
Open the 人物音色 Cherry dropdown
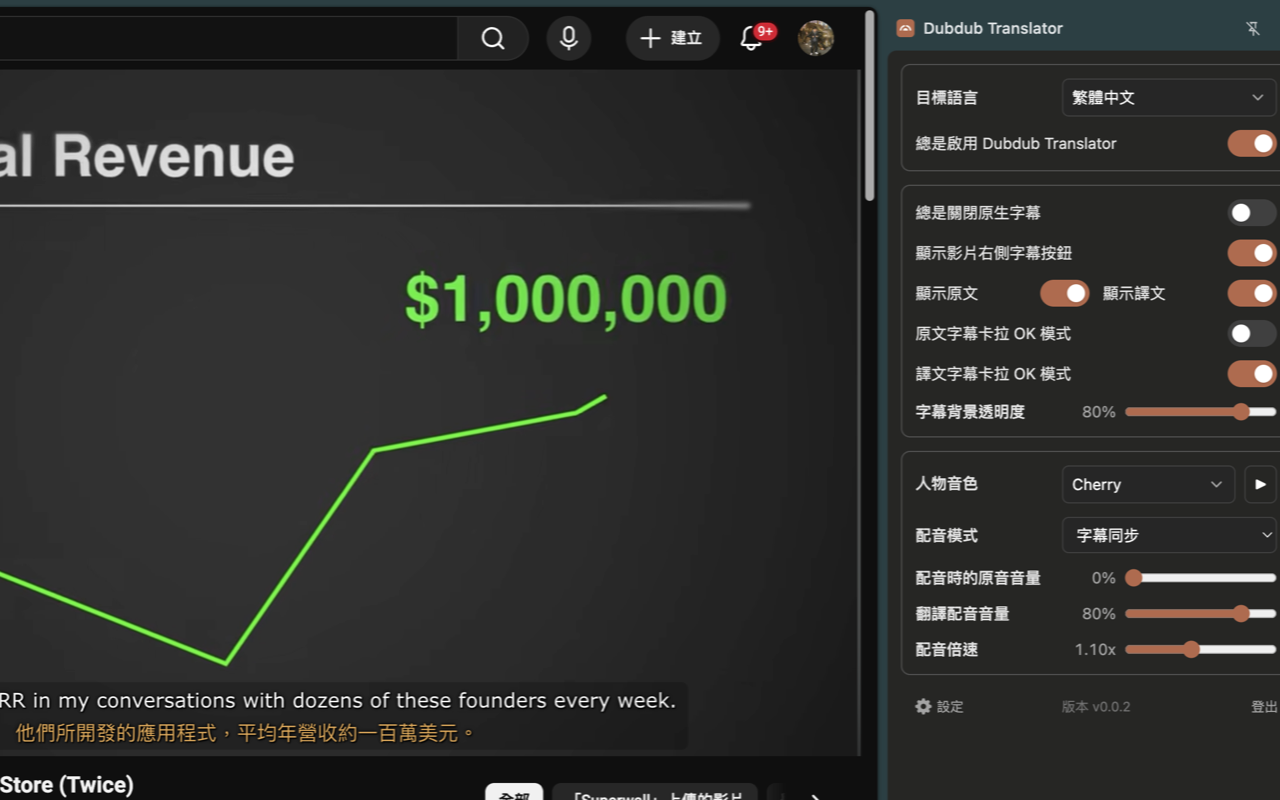coord(1148,484)
